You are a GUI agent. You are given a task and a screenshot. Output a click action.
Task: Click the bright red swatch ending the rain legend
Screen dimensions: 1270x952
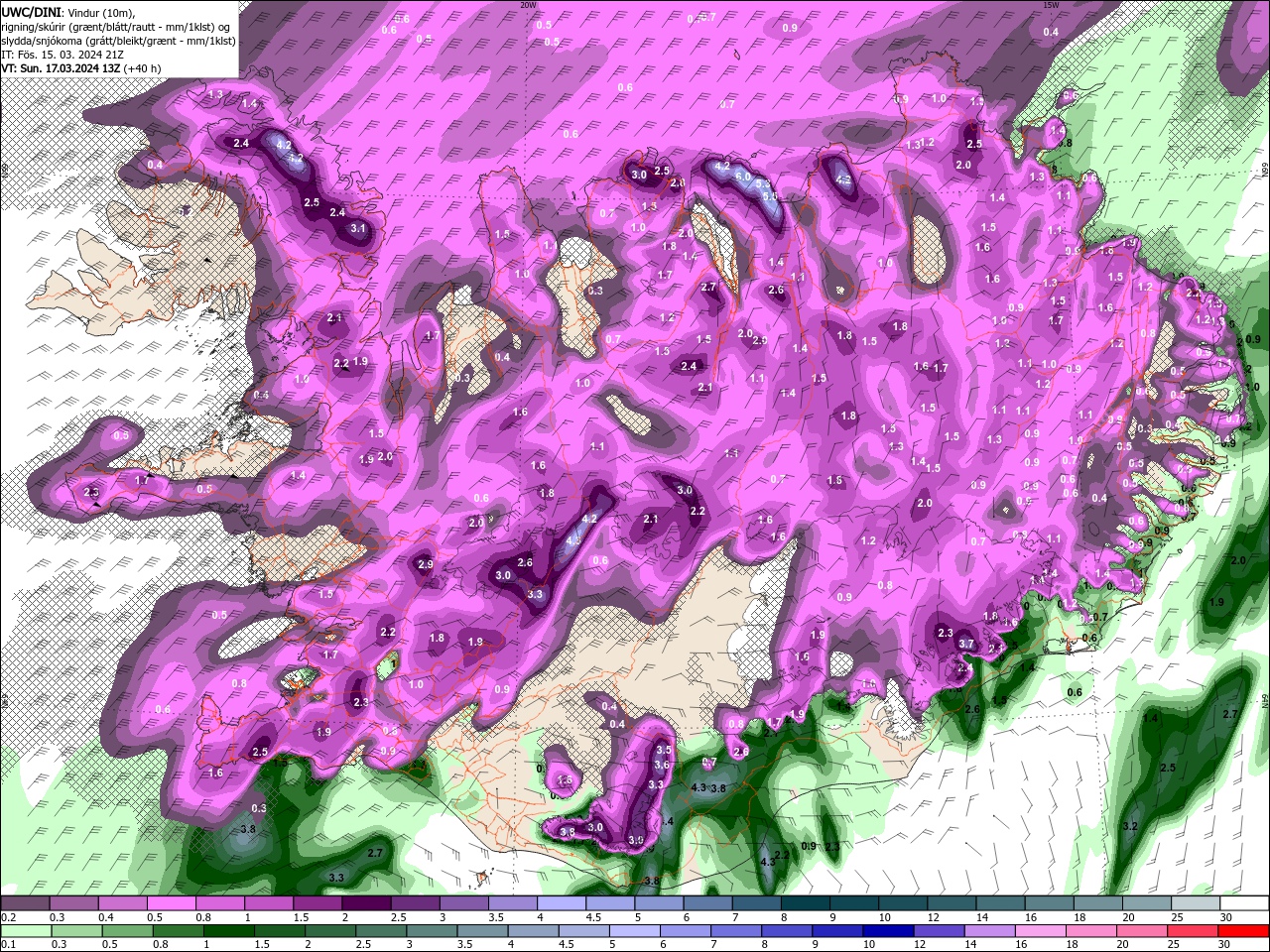[1244, 931]
